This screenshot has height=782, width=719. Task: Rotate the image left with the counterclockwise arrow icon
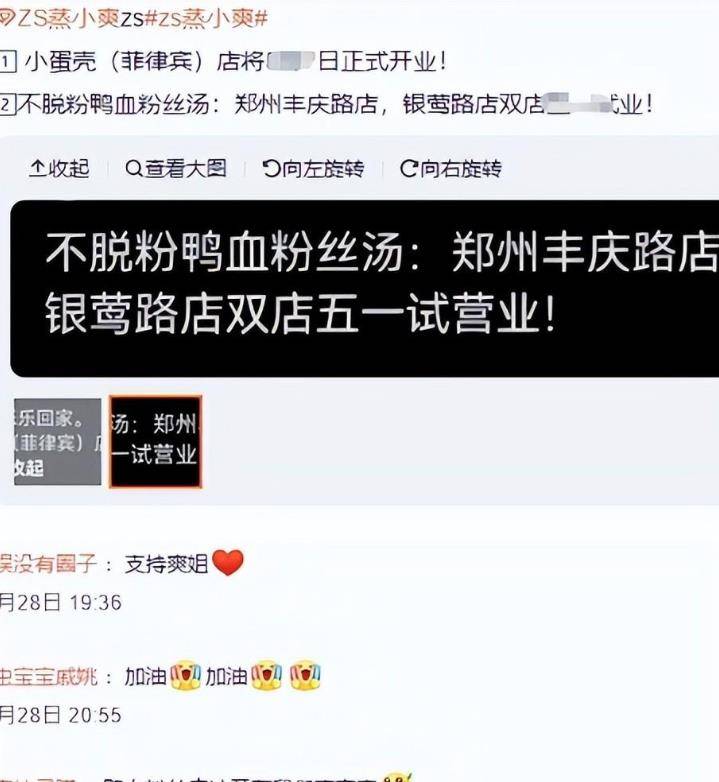coord(272,169)
